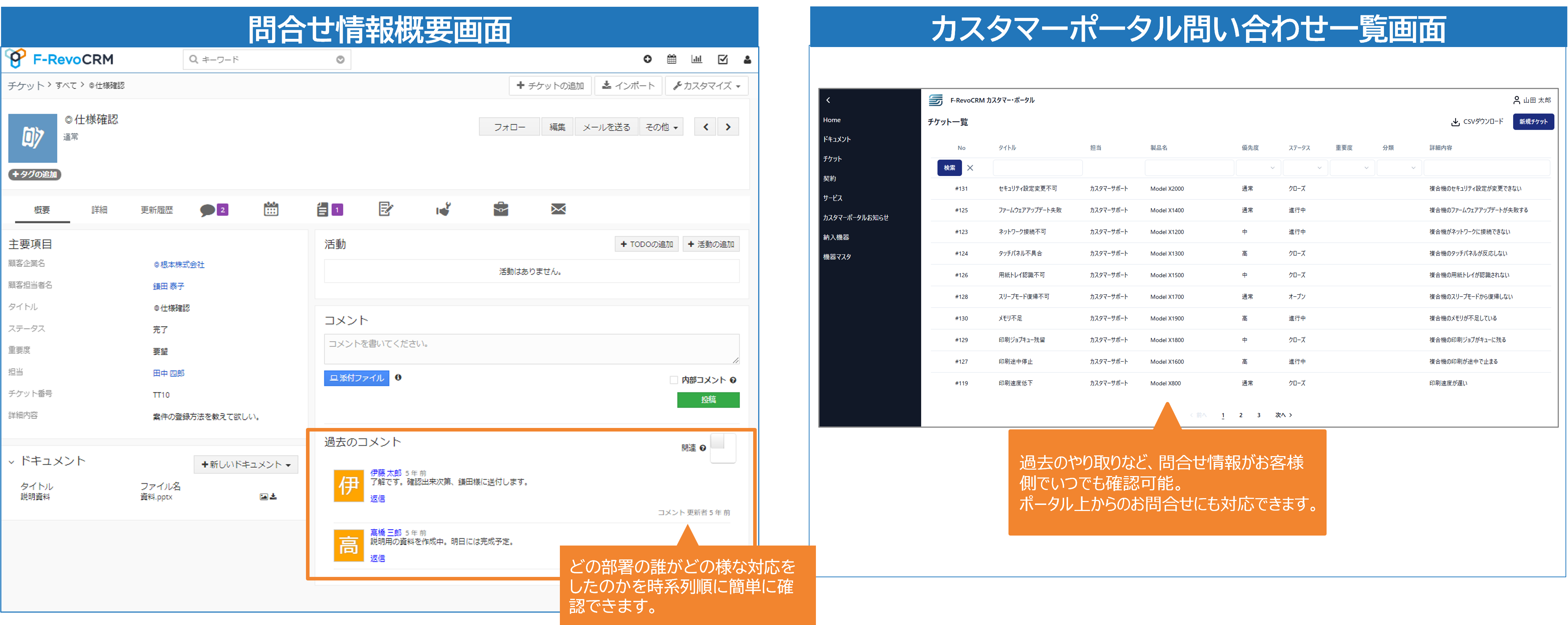Click the quick-create plus icon in header

(x=647, y=59)
